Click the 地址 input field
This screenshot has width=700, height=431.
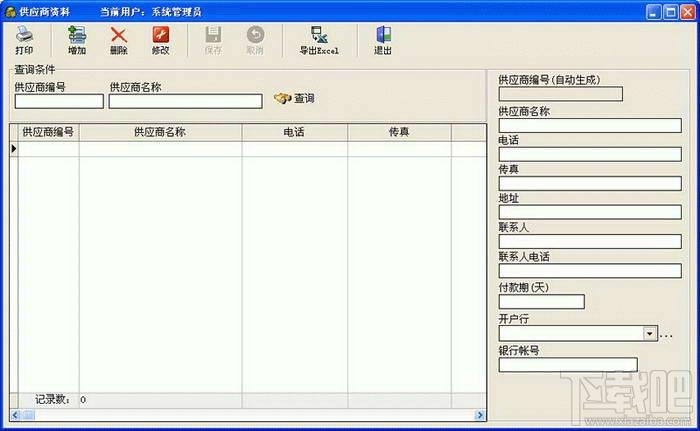(590, 212)
